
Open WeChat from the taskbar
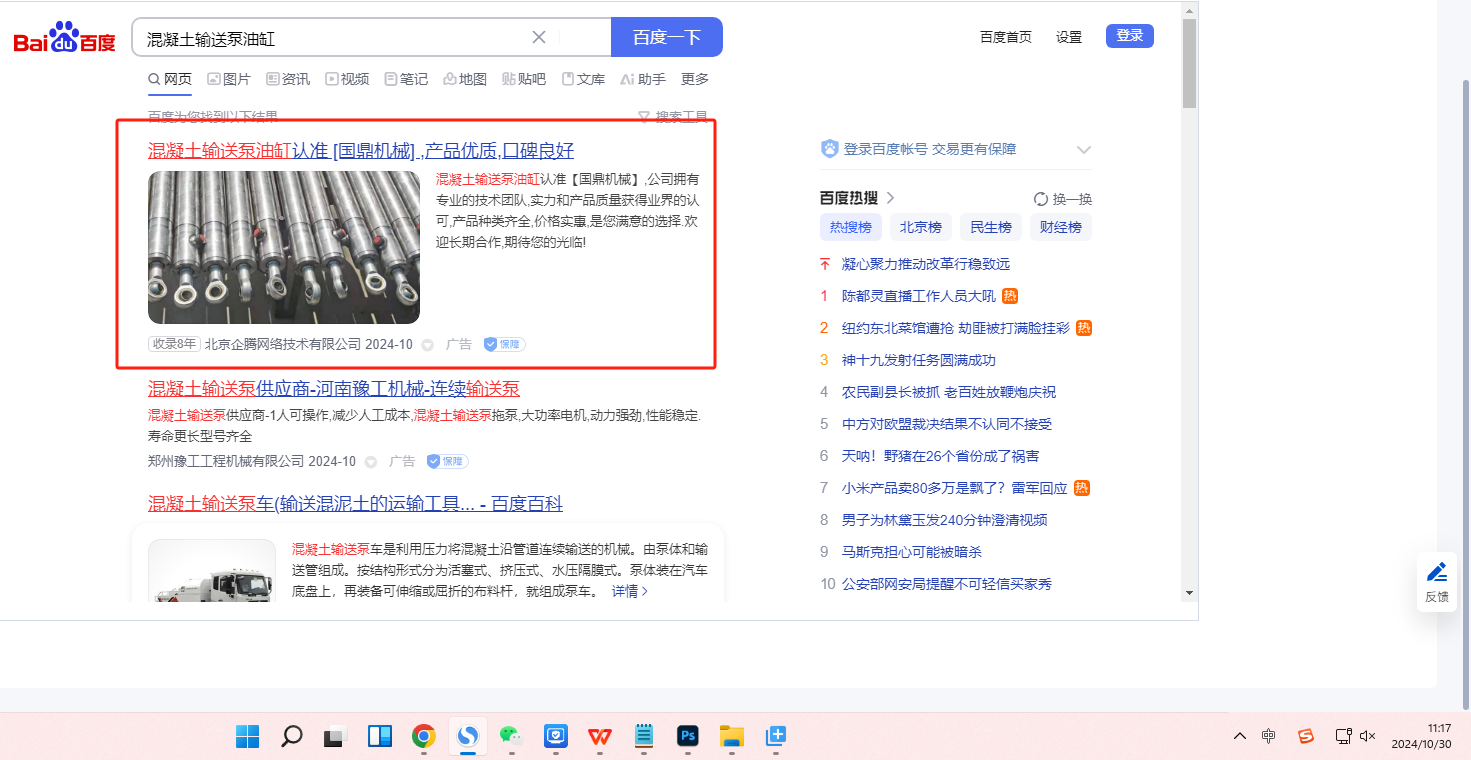[511, 737]
